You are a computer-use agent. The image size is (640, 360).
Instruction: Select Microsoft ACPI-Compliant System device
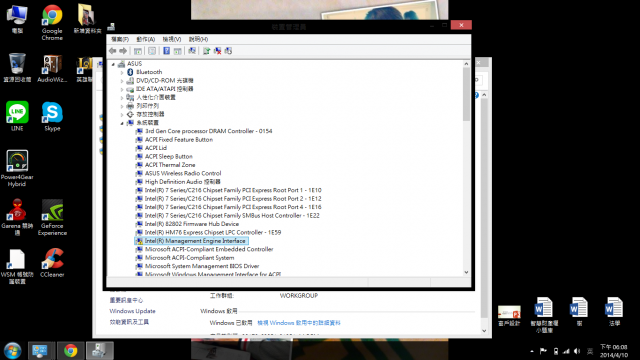point(189,258)
